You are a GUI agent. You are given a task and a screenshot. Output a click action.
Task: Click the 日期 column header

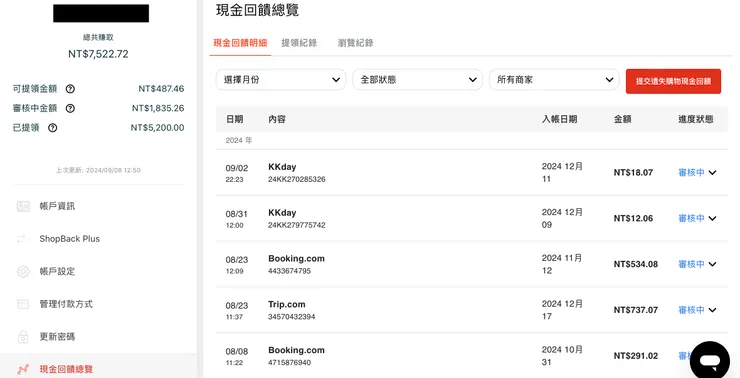(235, 119)
